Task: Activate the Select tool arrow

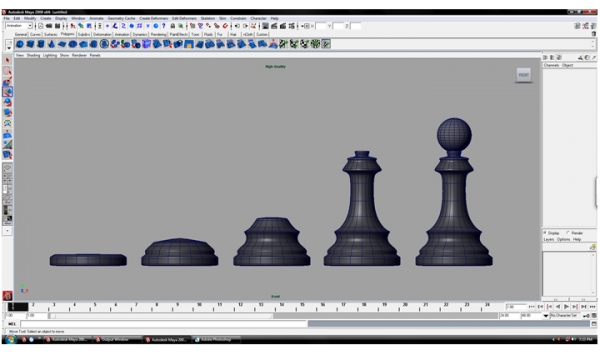Action: click(x=7, y=60)
